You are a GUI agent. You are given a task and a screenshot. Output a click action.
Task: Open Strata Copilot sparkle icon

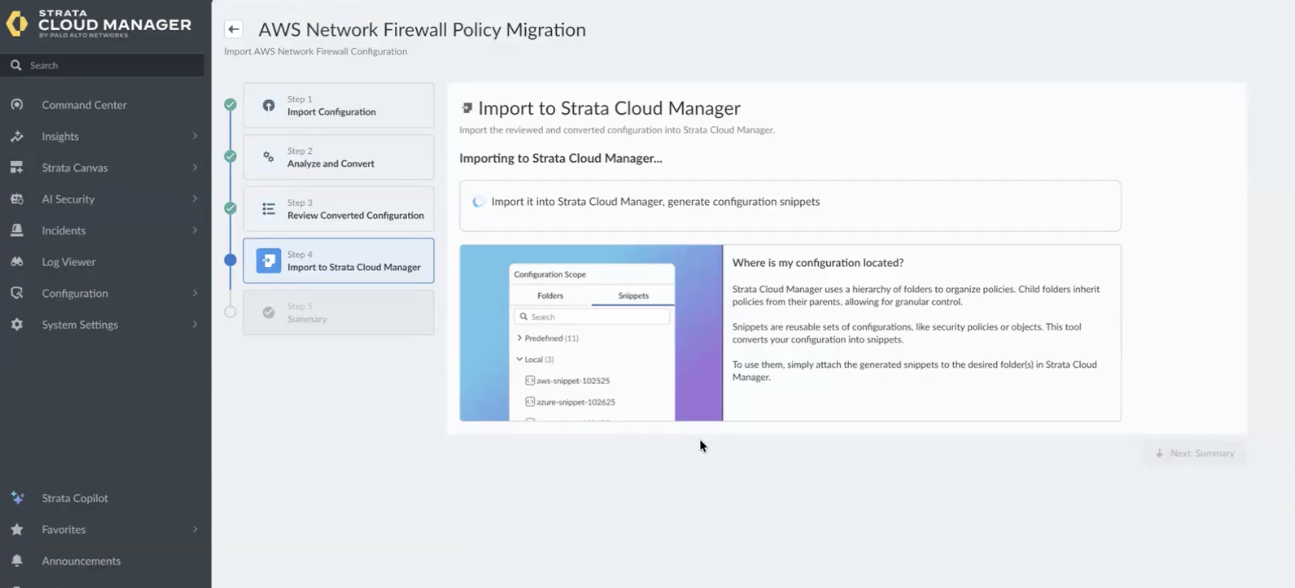point(17,498)
